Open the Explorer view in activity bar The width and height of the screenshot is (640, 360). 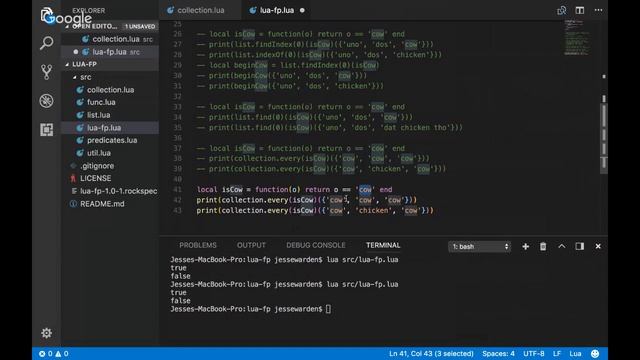point(47,14)
